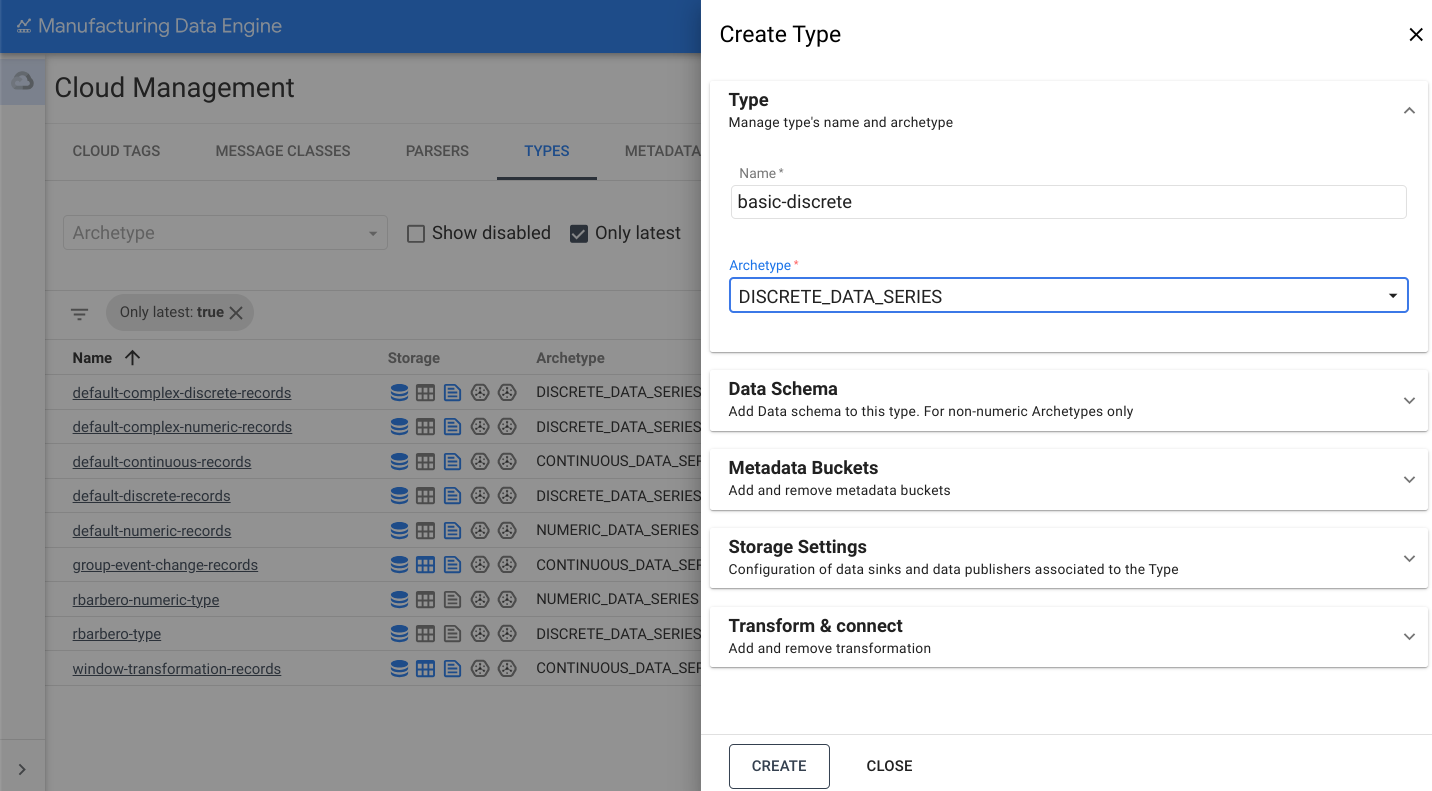Screen dimensions: 1432x791
Task: Click the Name input field
Action: (x=1068, y=202)
